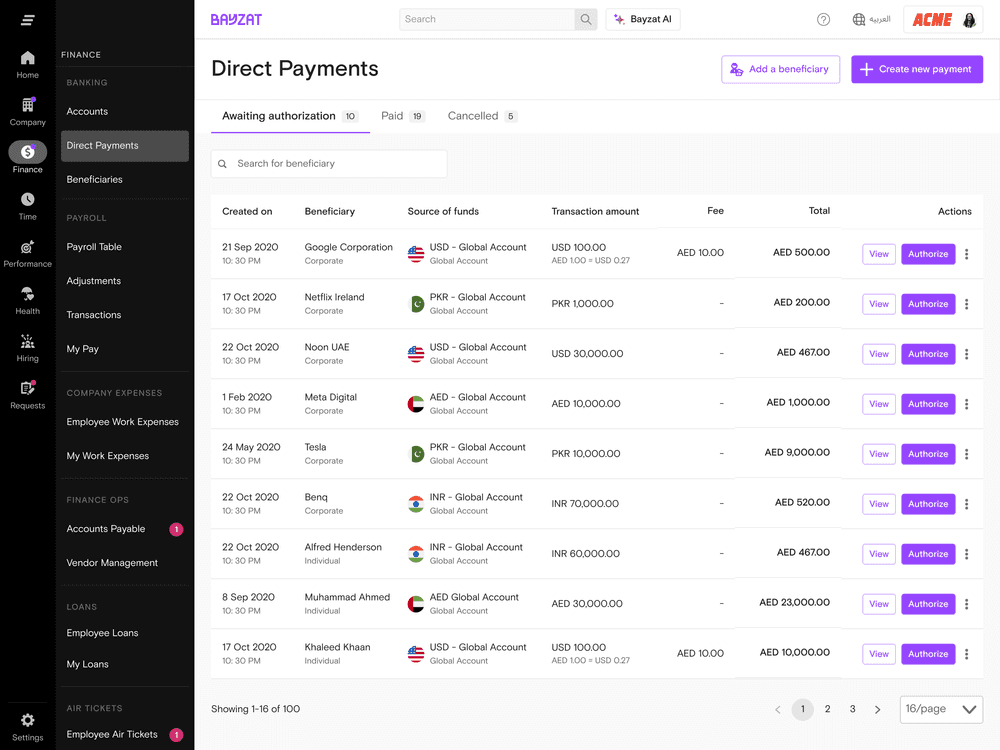Open the Requests section icon
Viewport: 1000px width, 750px height.
tap(27, 395)
